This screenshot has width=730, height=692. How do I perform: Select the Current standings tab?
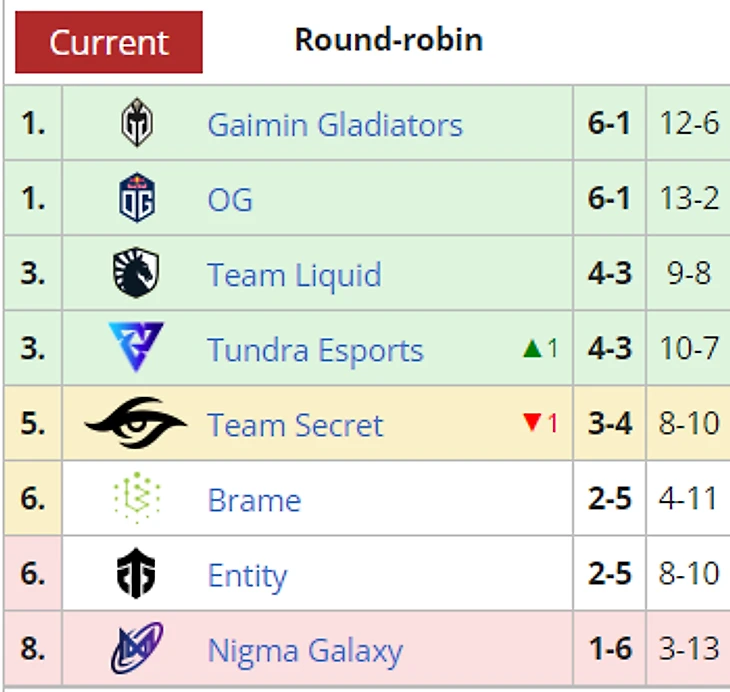coord(109,42)
